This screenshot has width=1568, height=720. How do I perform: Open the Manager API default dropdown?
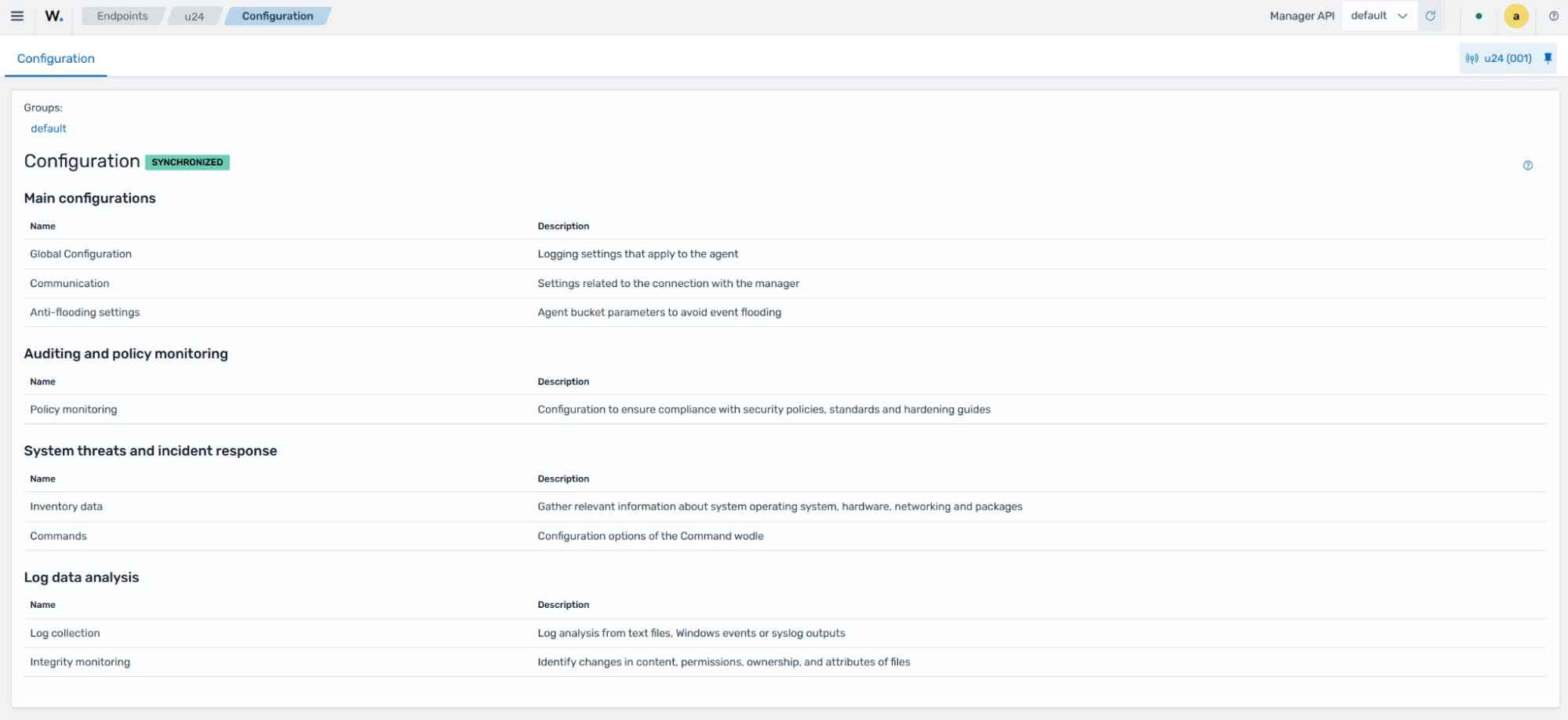coord(1379,16)
